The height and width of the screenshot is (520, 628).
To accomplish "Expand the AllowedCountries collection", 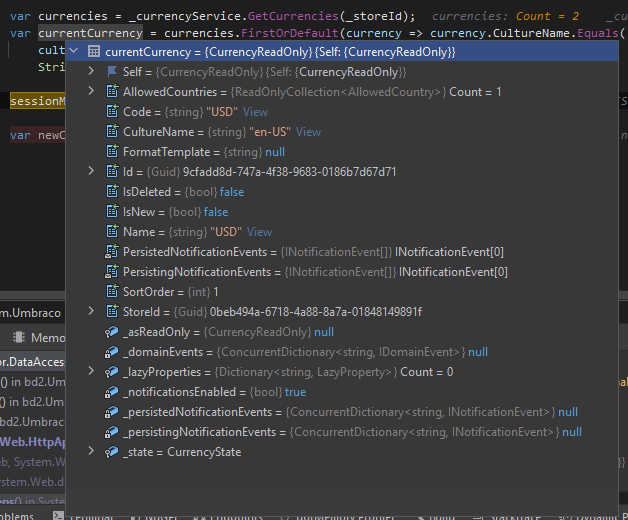I will click(91, 91).
